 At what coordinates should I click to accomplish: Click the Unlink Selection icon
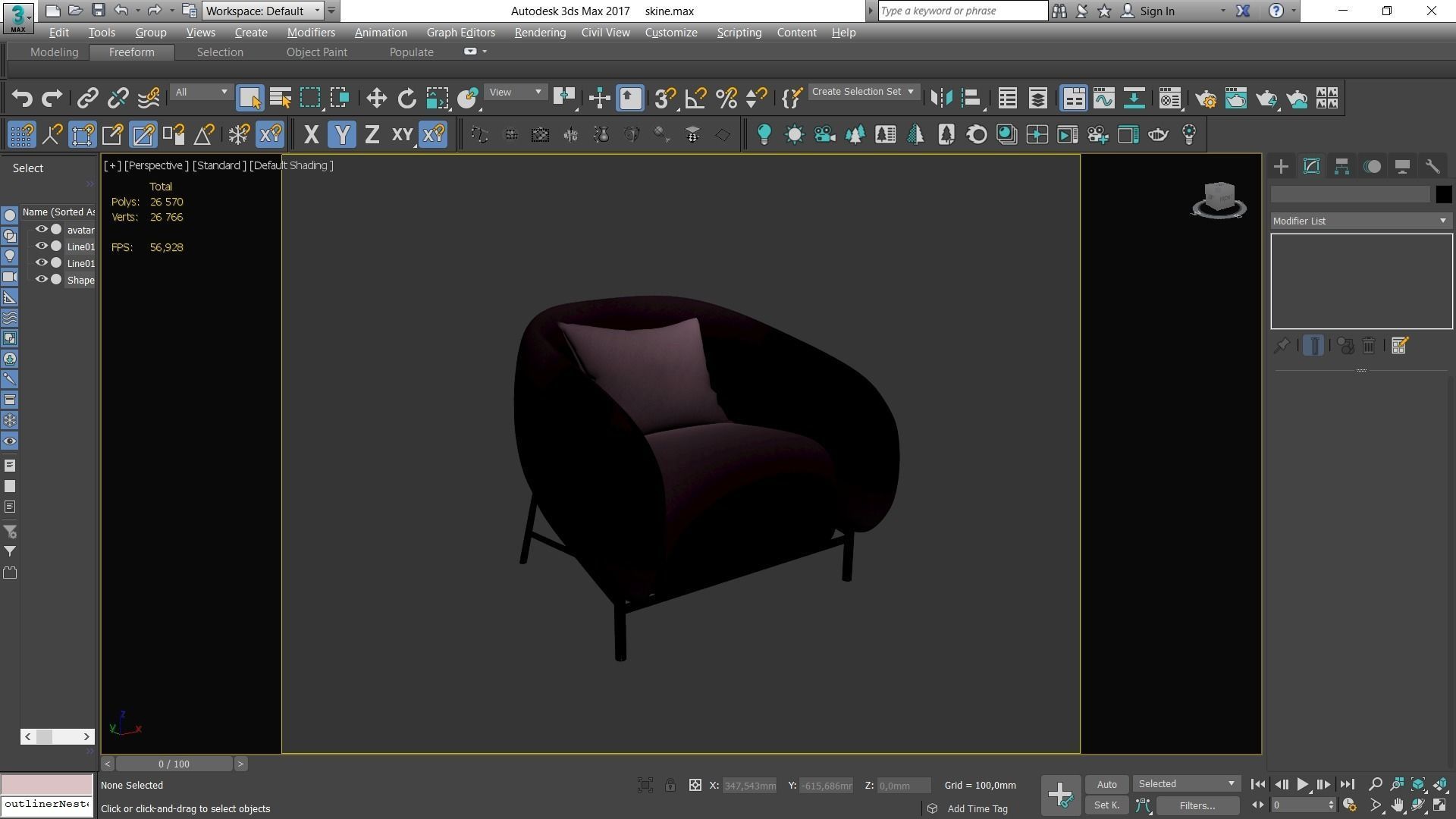pyautogui.click(x=118, y=99)
